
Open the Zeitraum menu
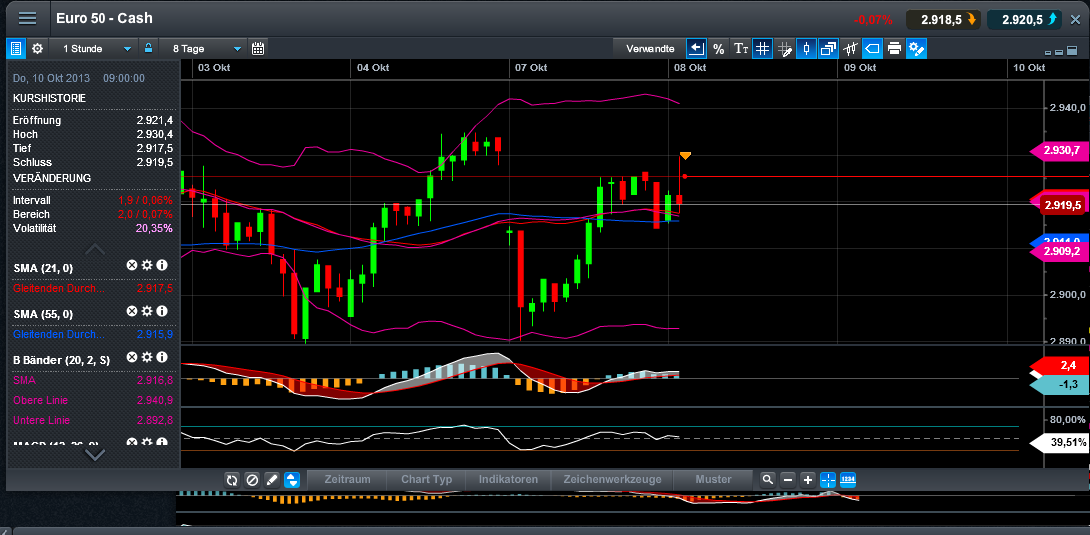pos(348,479)
